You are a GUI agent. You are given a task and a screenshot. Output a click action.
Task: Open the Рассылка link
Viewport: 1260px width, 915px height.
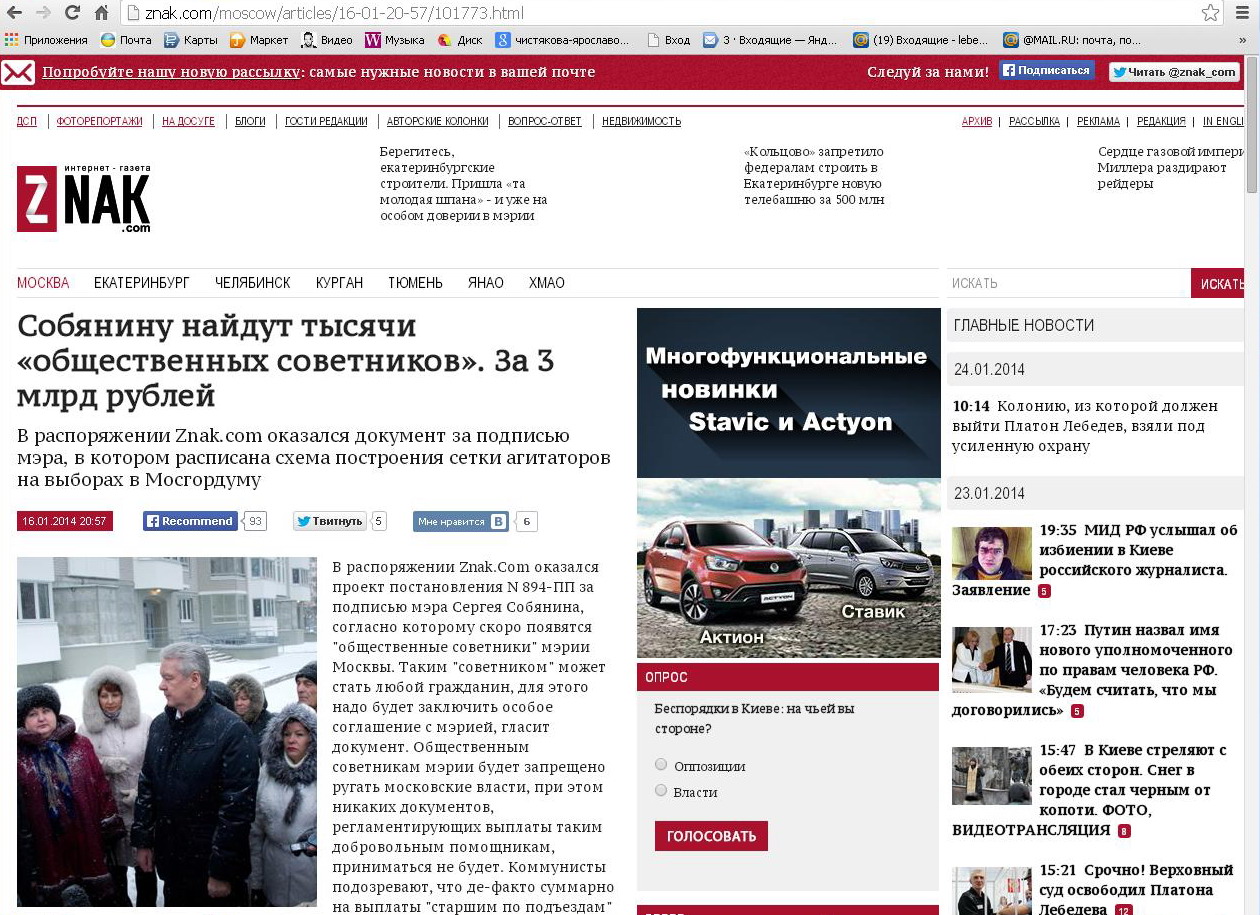point(1034,121)
